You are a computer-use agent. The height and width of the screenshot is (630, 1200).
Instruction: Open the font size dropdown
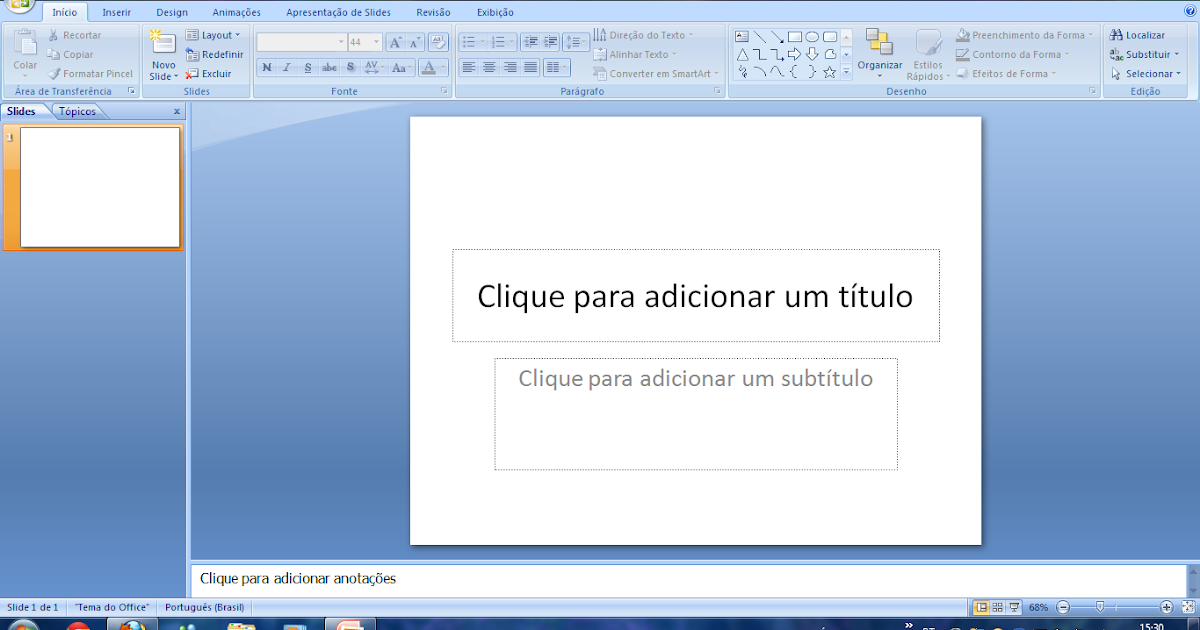tap(377, 41)
